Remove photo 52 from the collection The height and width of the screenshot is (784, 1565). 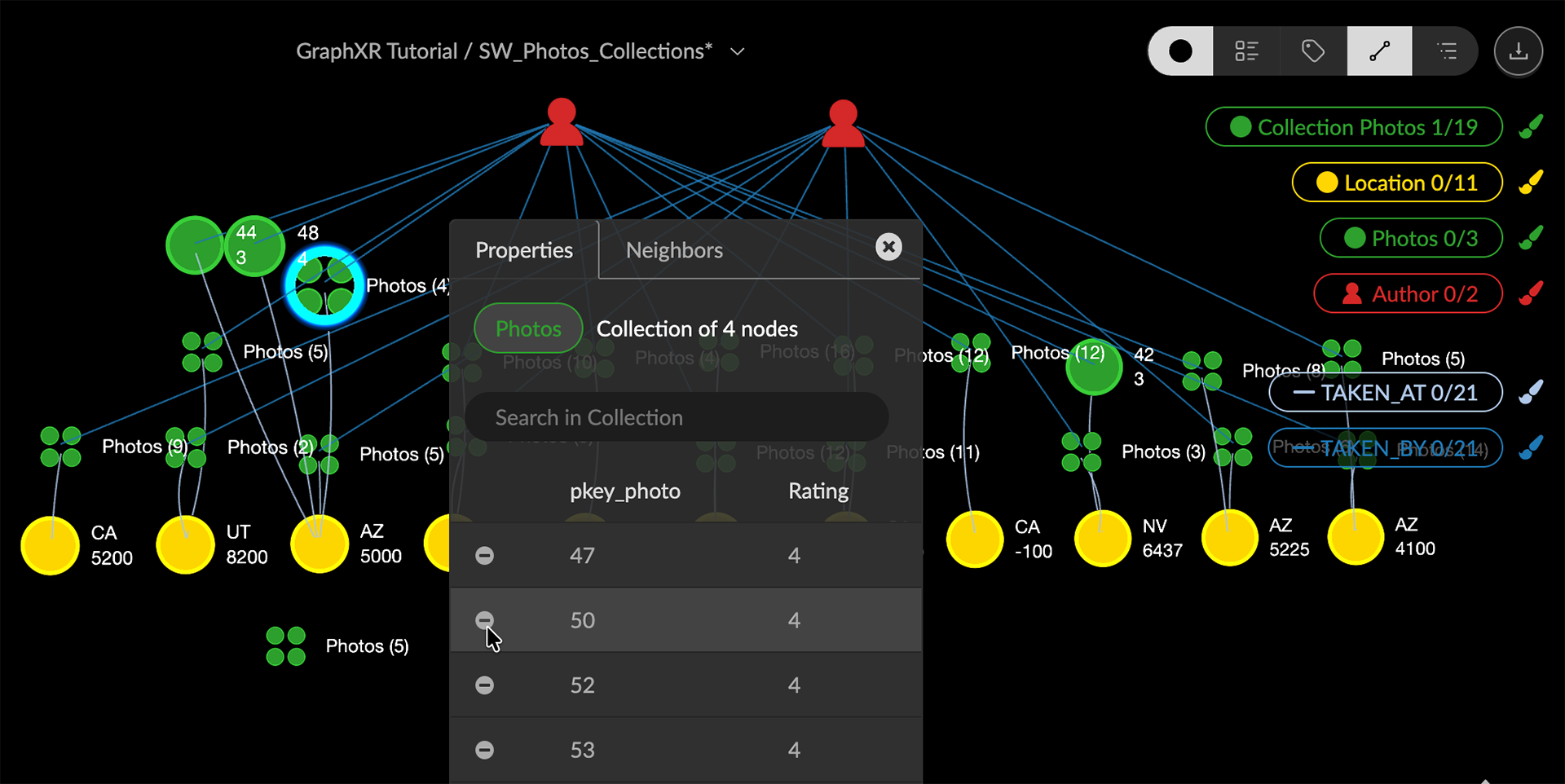[x=484, y=685]
